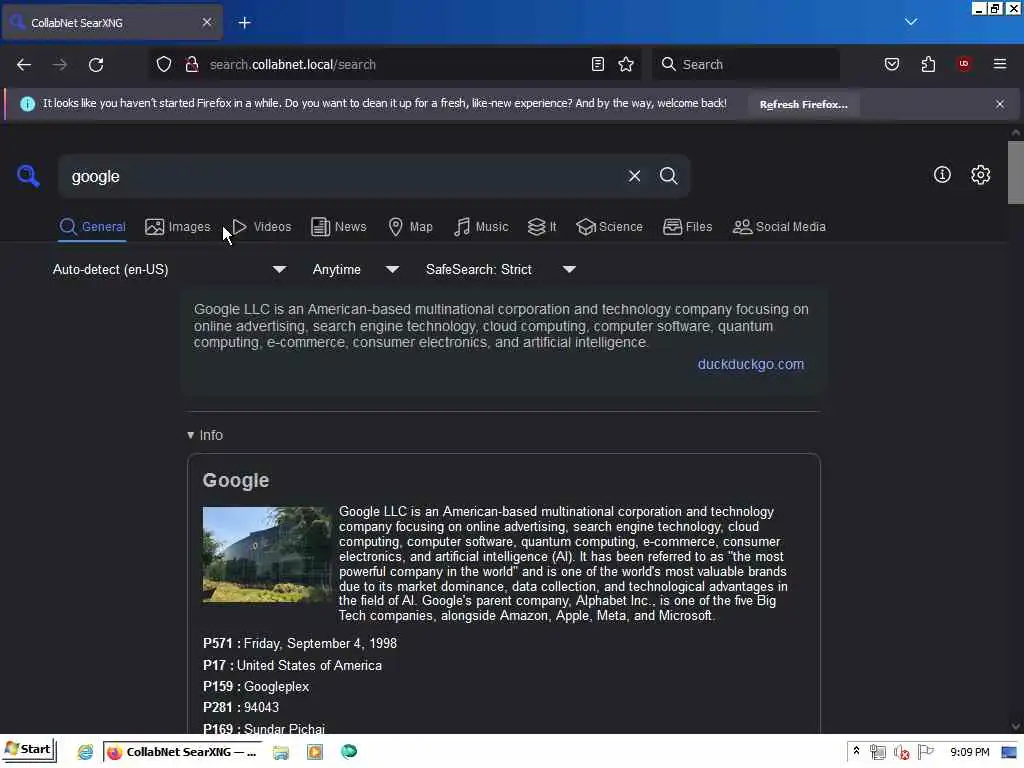Screen dimensions: 1024x768
Task: Open the Action Center flag icon
Action: pos(925,752)
